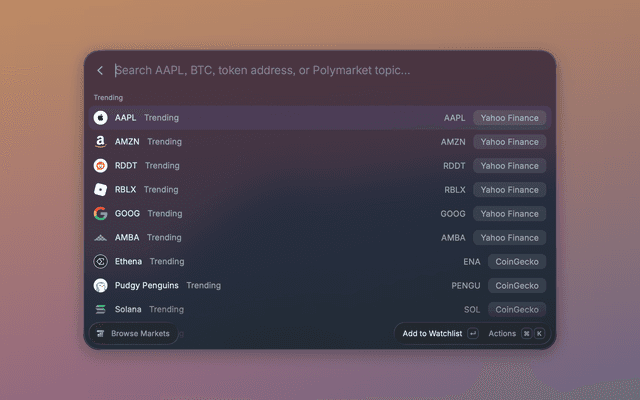640x400 pixels.
Task: Click the Roblox logo icon
Action: pyautogui.click(x=100, y=189)
